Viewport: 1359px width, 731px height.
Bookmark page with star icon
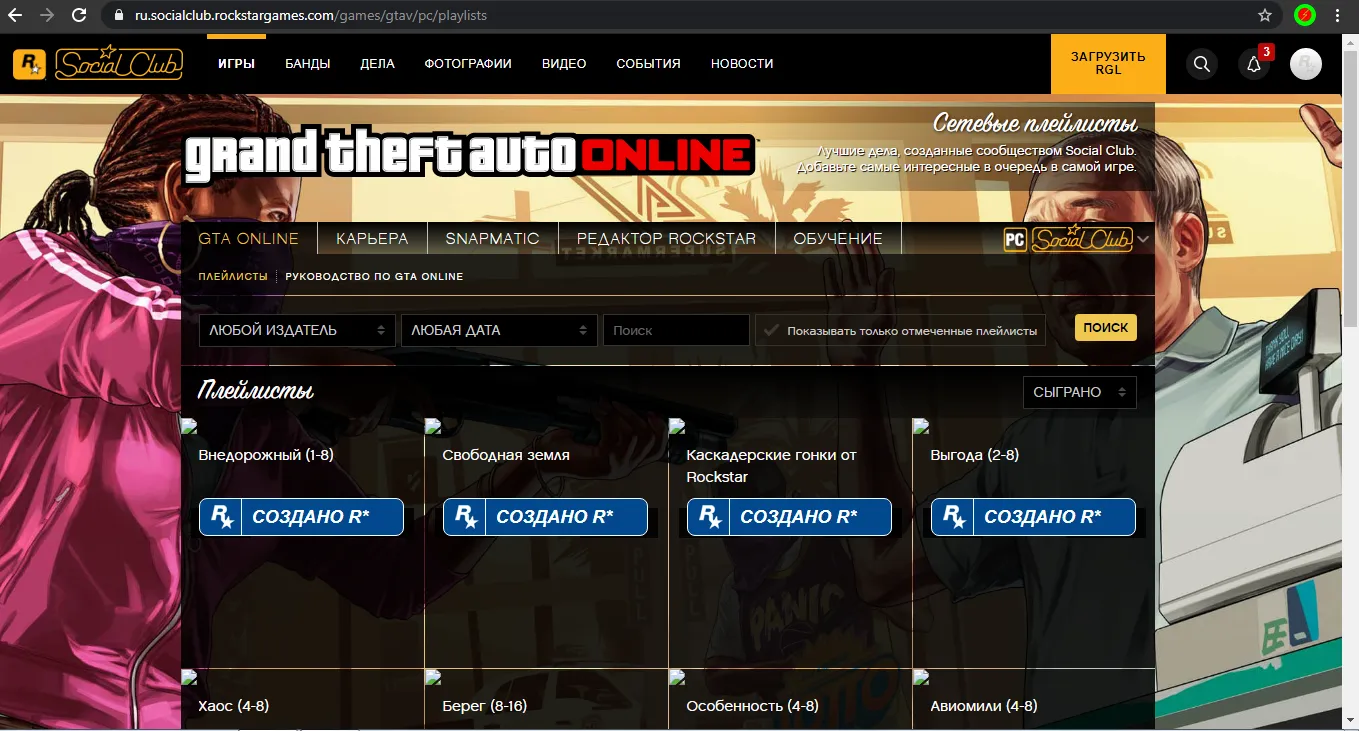1265,16
